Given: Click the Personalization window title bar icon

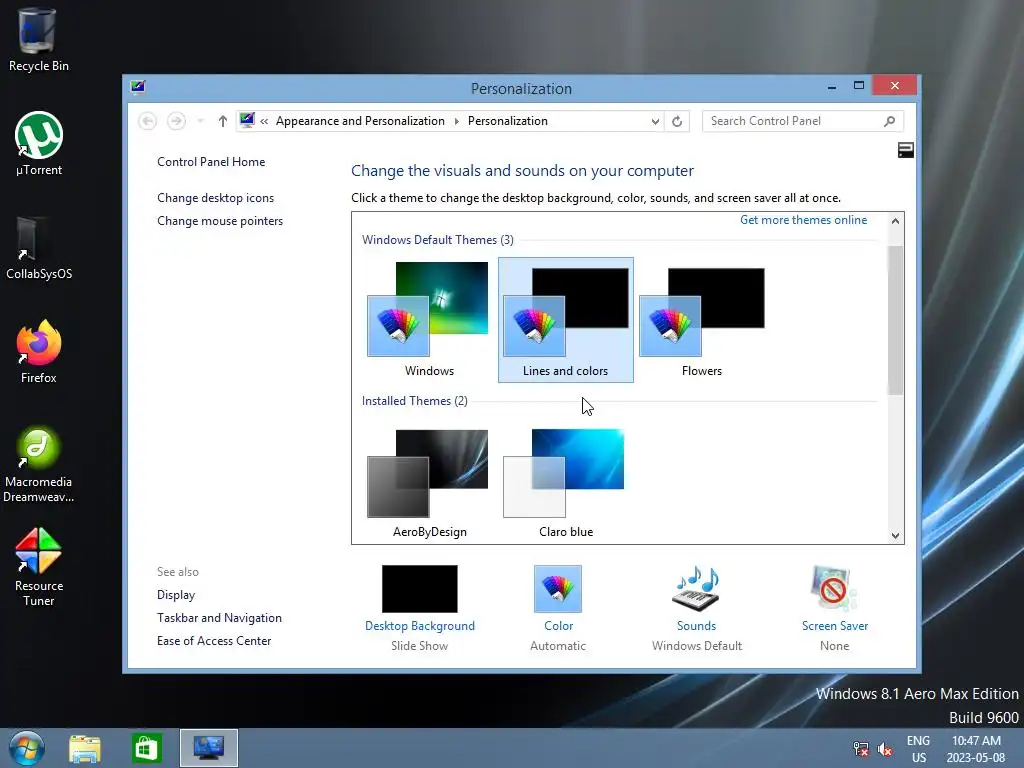Looking at the screenshot, I should click(x=138, y=87).
